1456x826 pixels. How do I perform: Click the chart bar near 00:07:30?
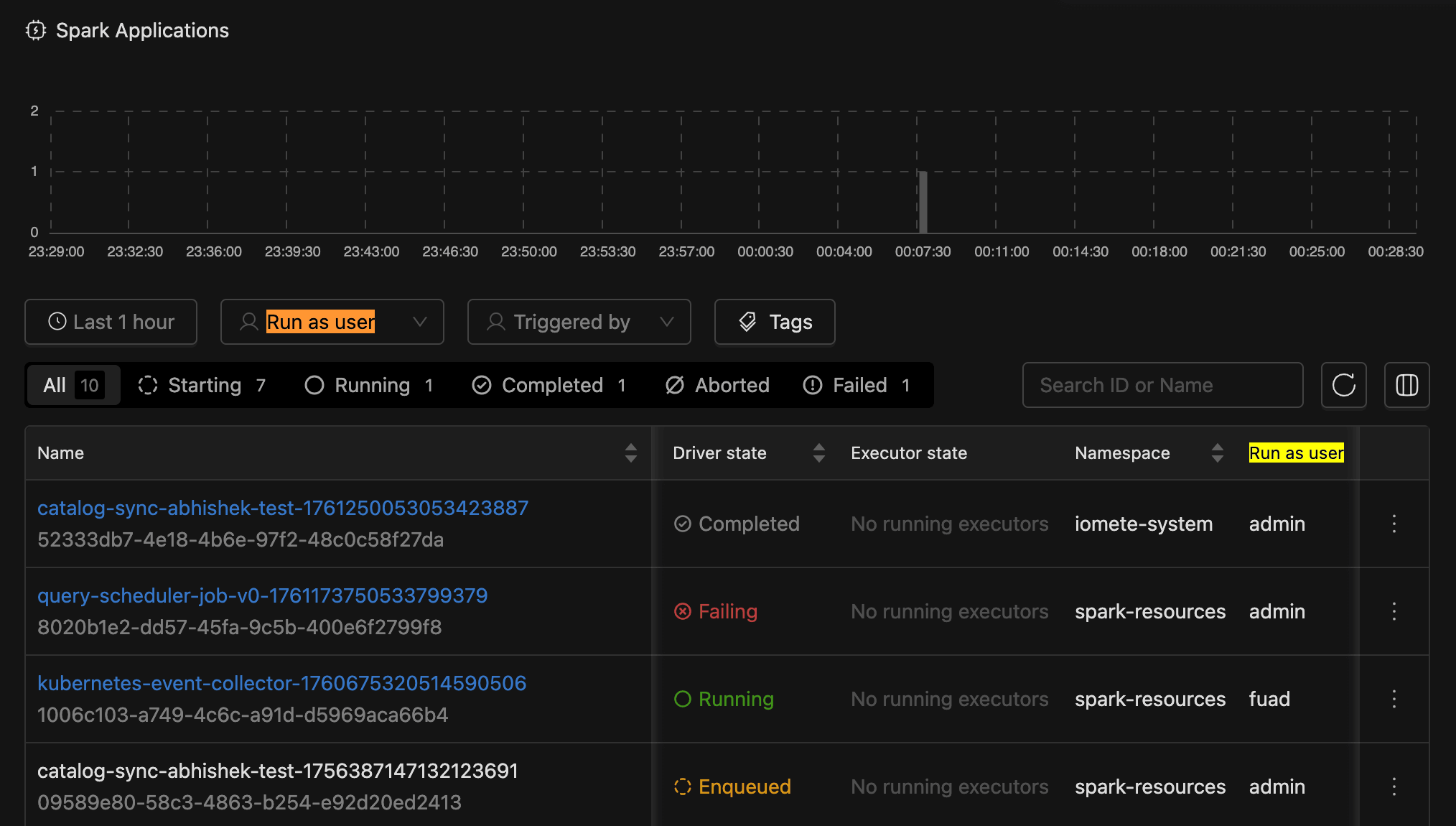point(923,202)
